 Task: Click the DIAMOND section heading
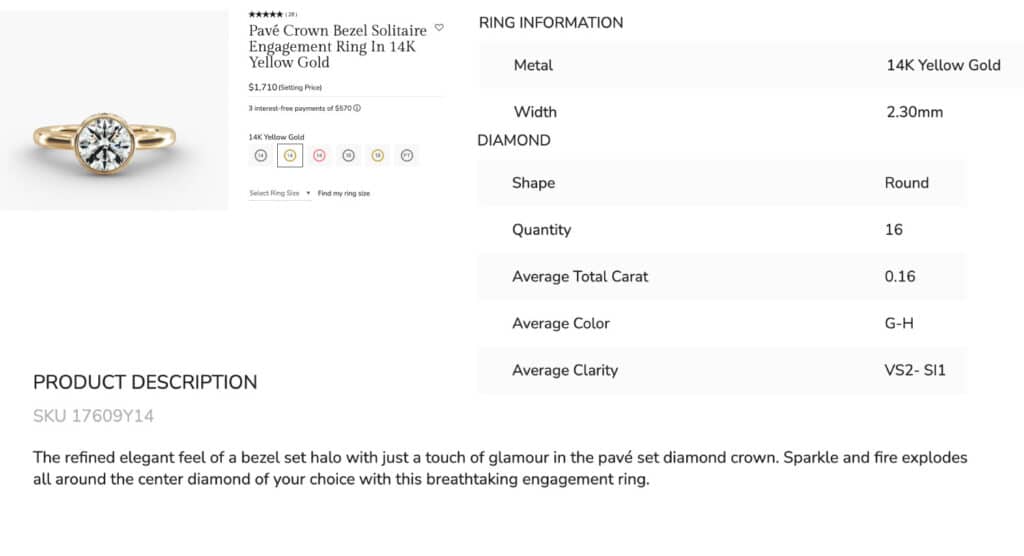(x=514, y=140)
